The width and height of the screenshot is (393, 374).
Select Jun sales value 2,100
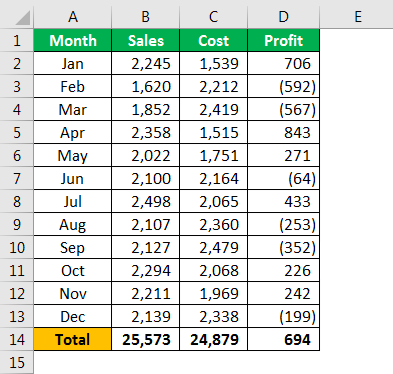point(146,178)
